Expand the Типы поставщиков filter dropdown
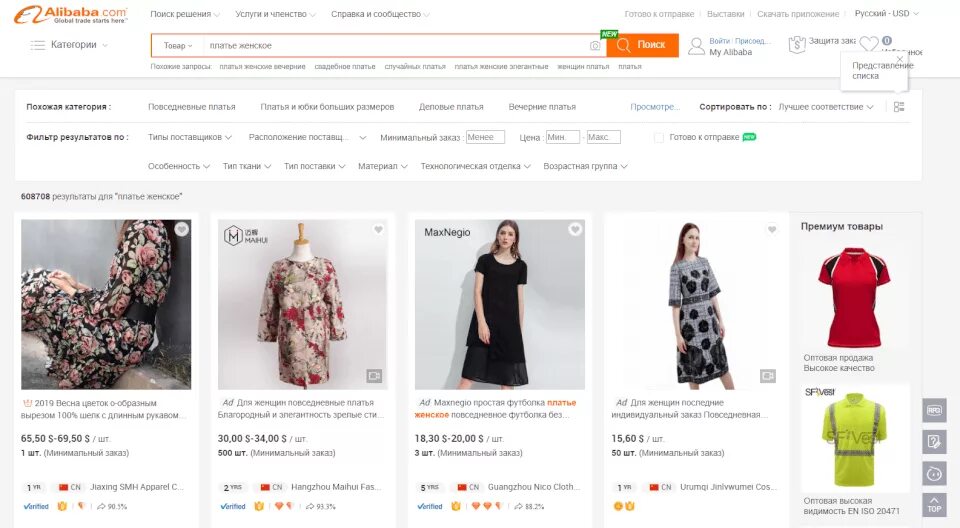The image size is (960, 528). point(190,137)
